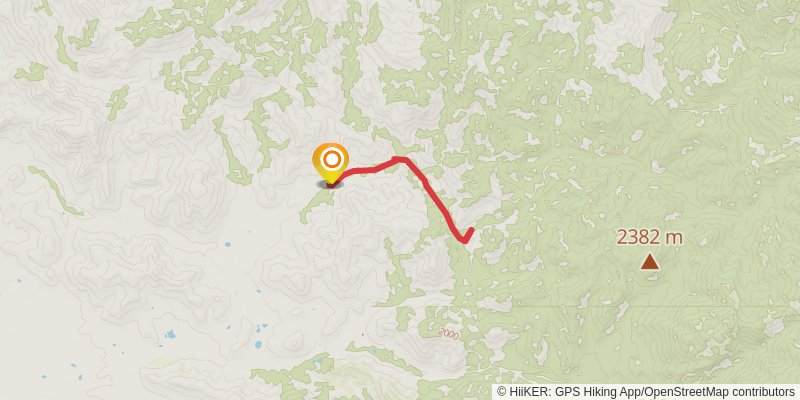The width and height of the screenshot is (800, 400).
Task: Click the orange location pin marker
Action: tap(331, 163)
